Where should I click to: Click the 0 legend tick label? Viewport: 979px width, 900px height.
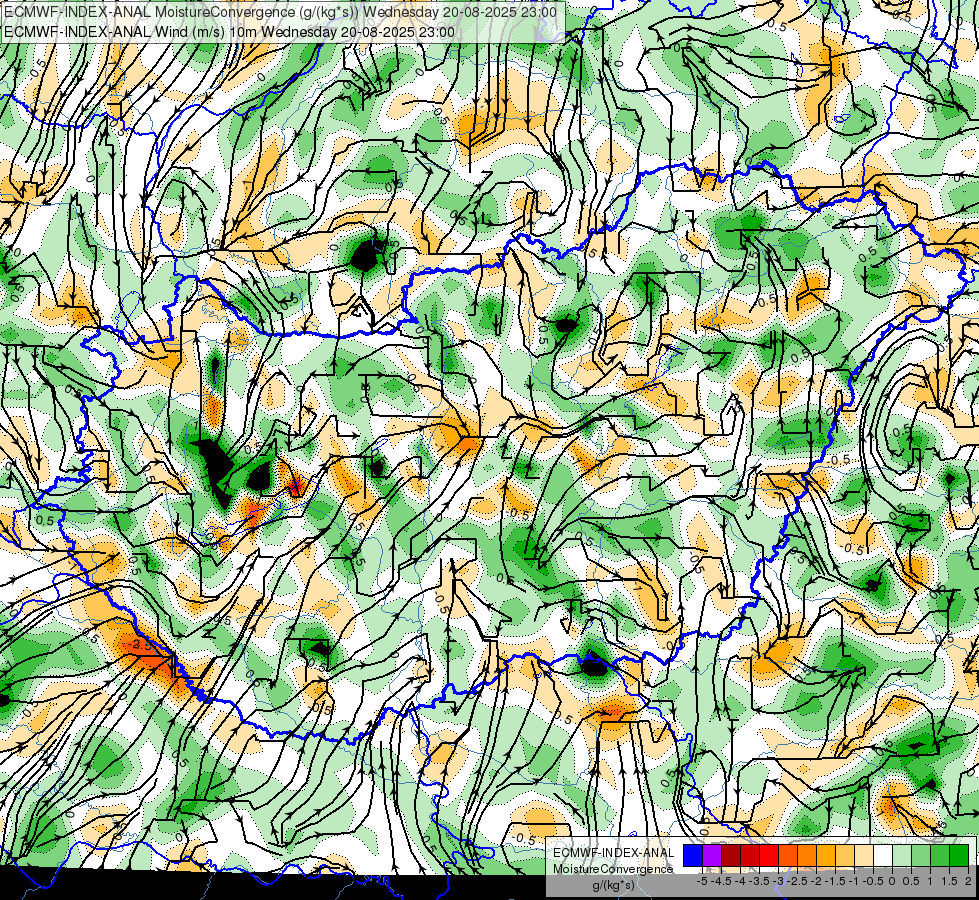click(892, 881)
